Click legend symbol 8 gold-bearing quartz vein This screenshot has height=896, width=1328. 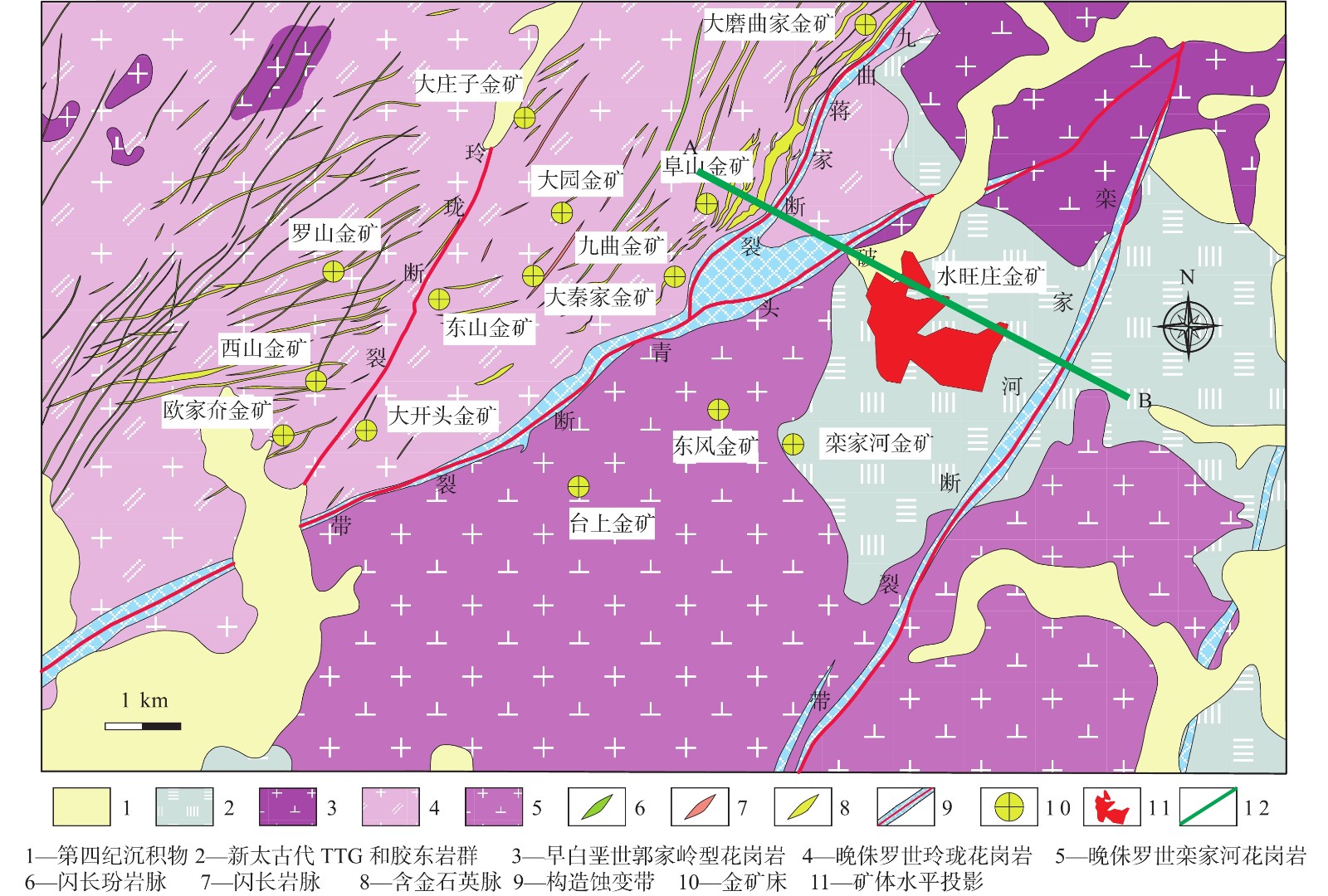click(x=803, y=807)
